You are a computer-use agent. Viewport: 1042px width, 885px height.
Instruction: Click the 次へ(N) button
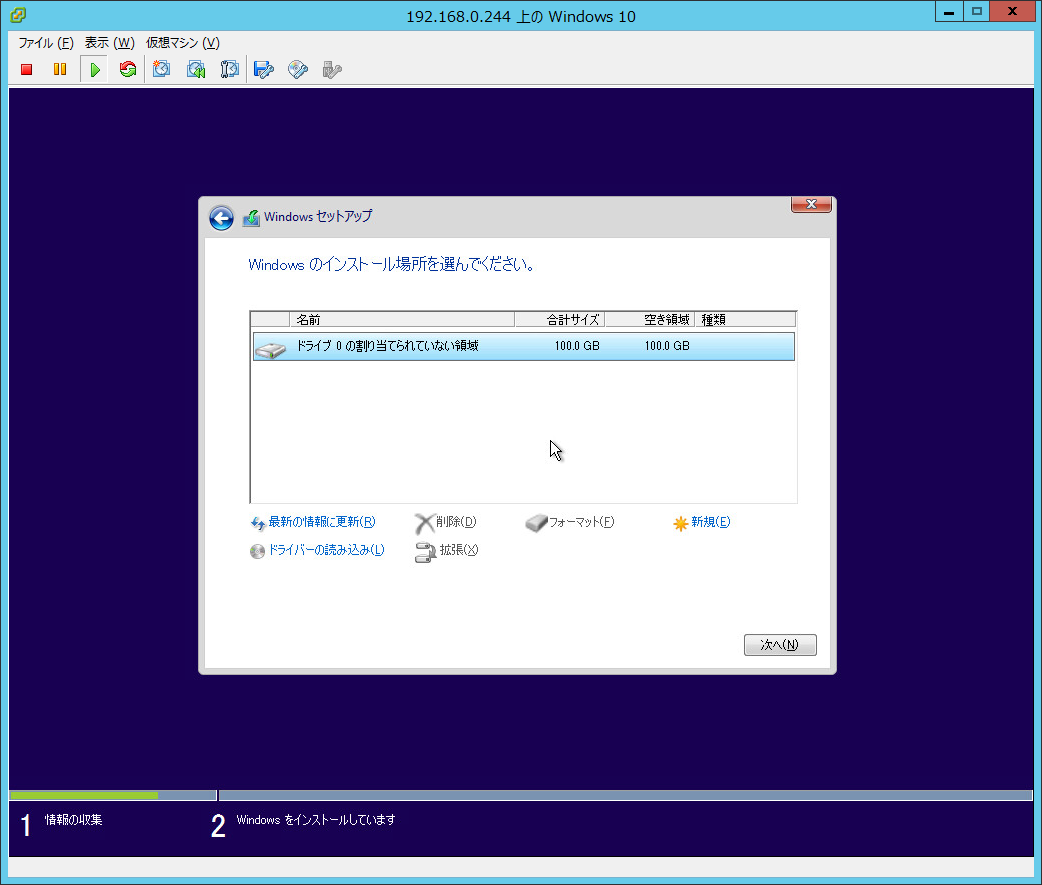780,644
